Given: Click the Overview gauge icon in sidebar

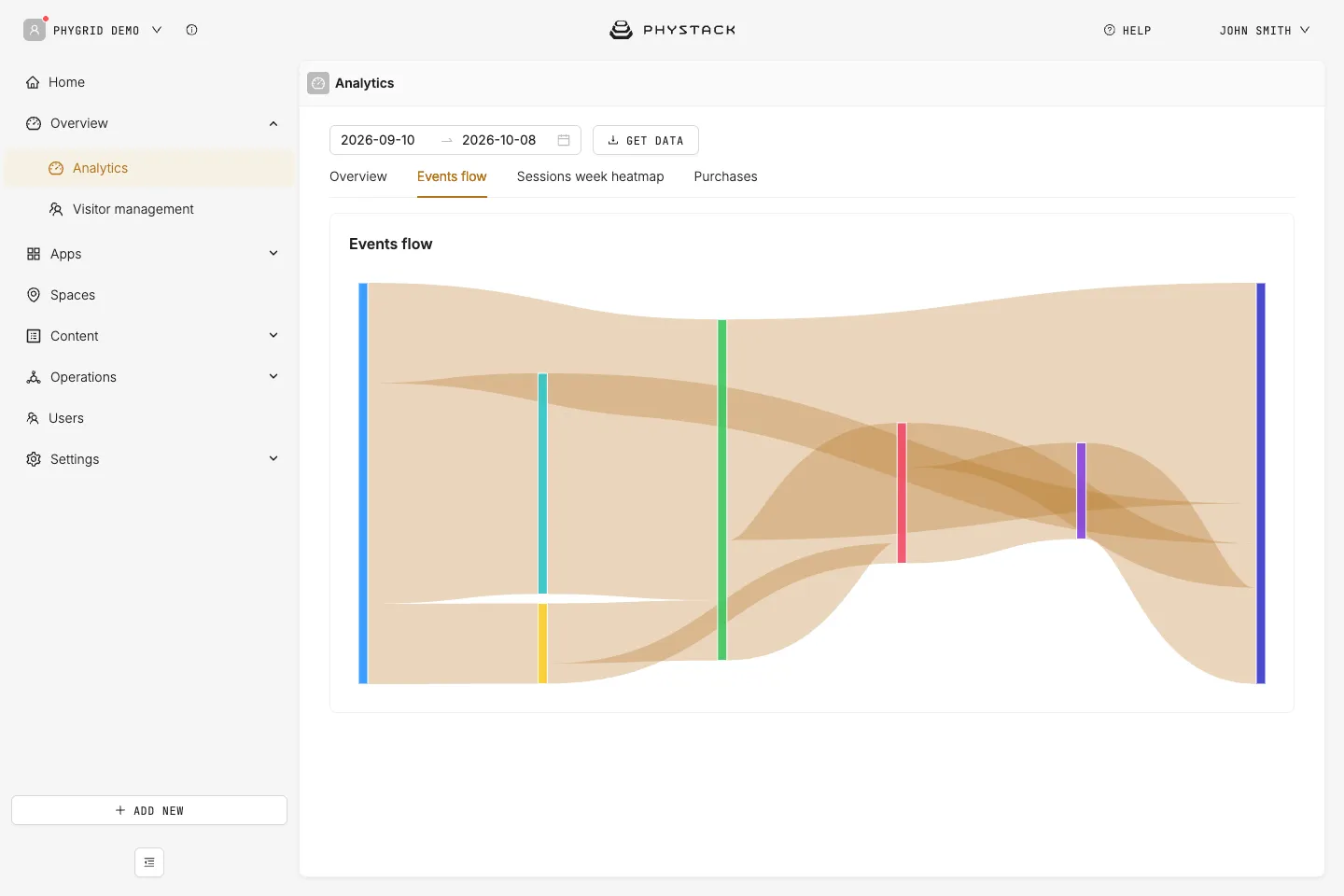Looking at the screenshot, I should pos(34,123).
